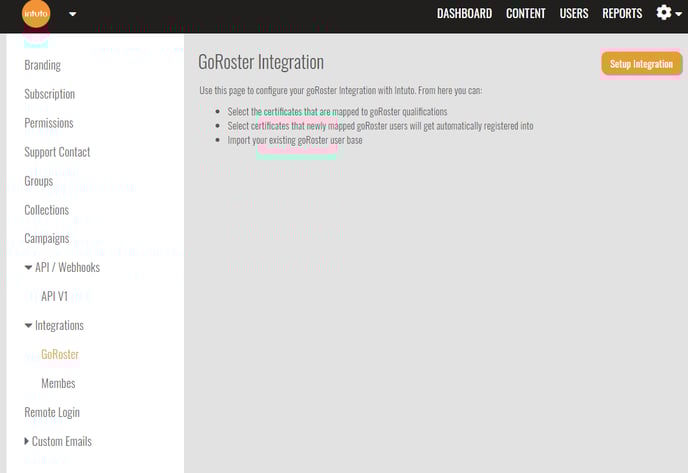Click the GoRoster Integration heading
Viewport: 688px width, 473px height.
[261, 62]
